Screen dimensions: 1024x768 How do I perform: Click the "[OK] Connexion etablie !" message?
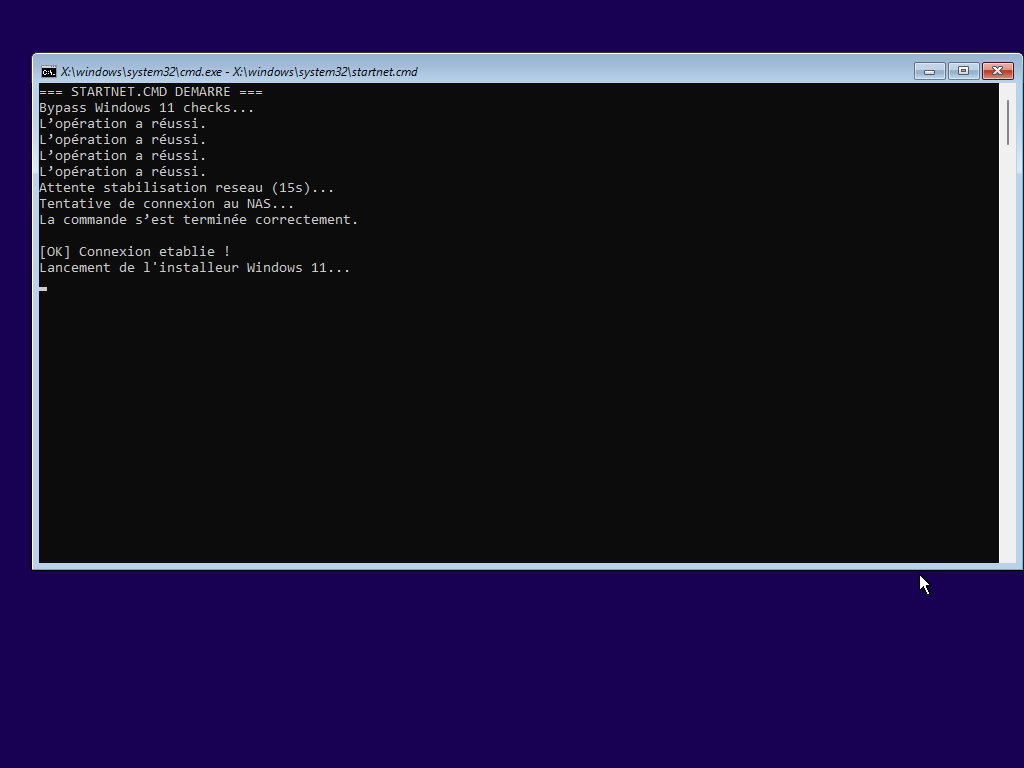134,252
